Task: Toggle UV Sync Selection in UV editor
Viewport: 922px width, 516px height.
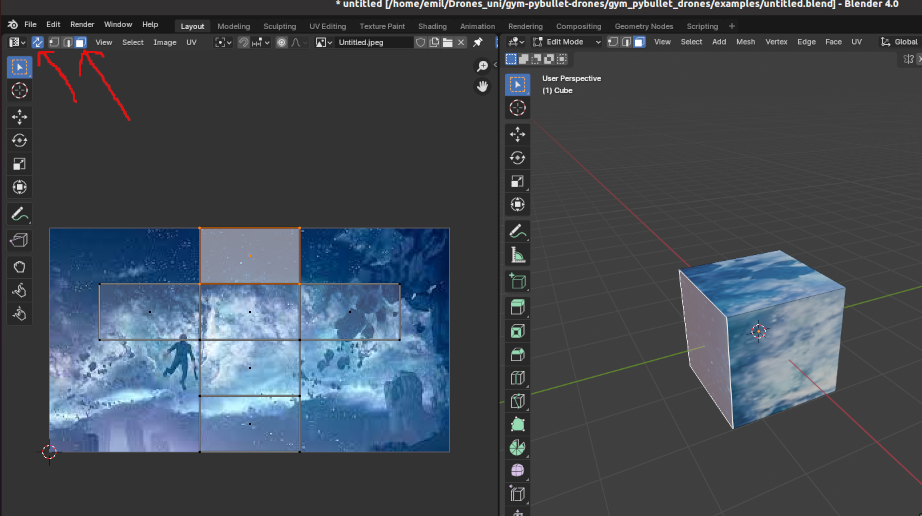Action: [38, 42]
